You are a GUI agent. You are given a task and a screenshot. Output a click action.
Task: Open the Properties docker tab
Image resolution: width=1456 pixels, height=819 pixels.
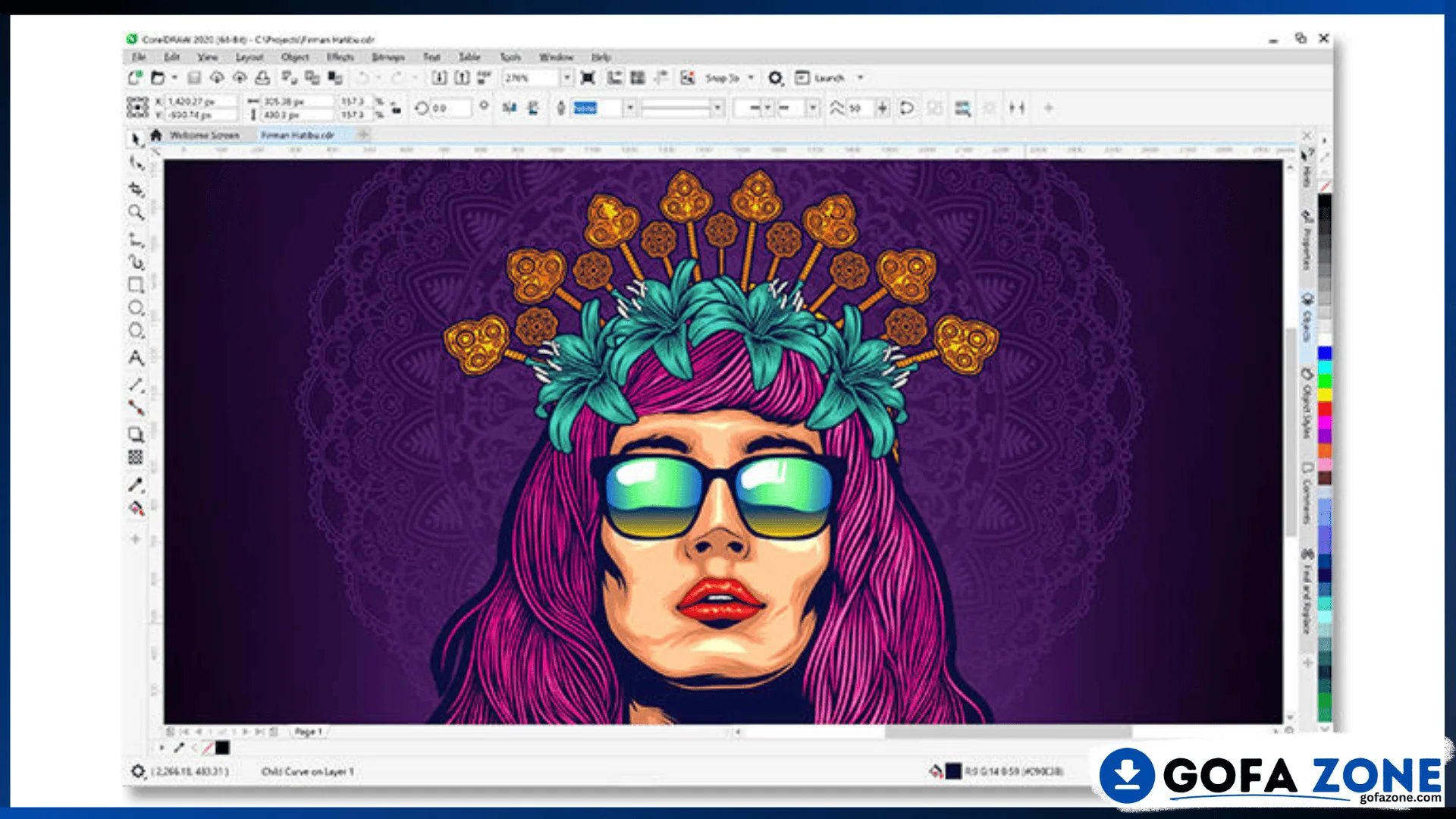click(x=1307, y=241)
